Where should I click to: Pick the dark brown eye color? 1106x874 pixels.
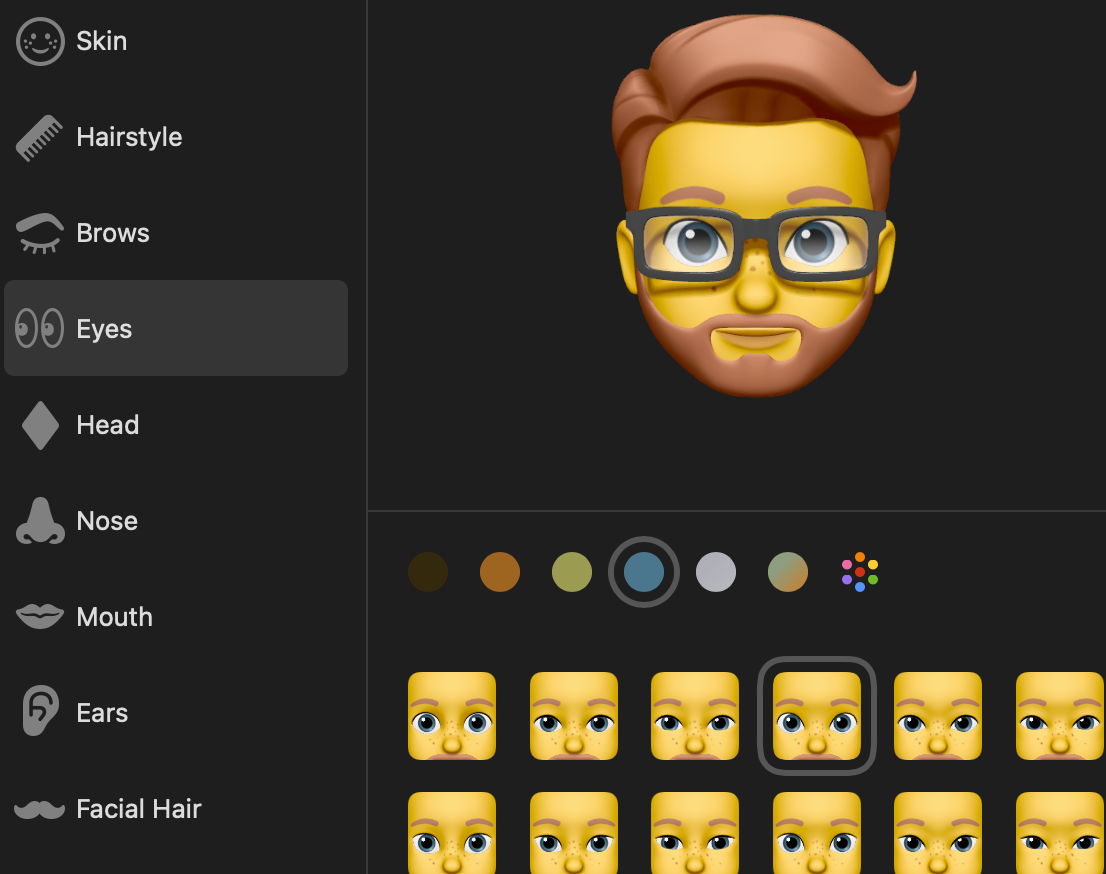coord(428,572)
